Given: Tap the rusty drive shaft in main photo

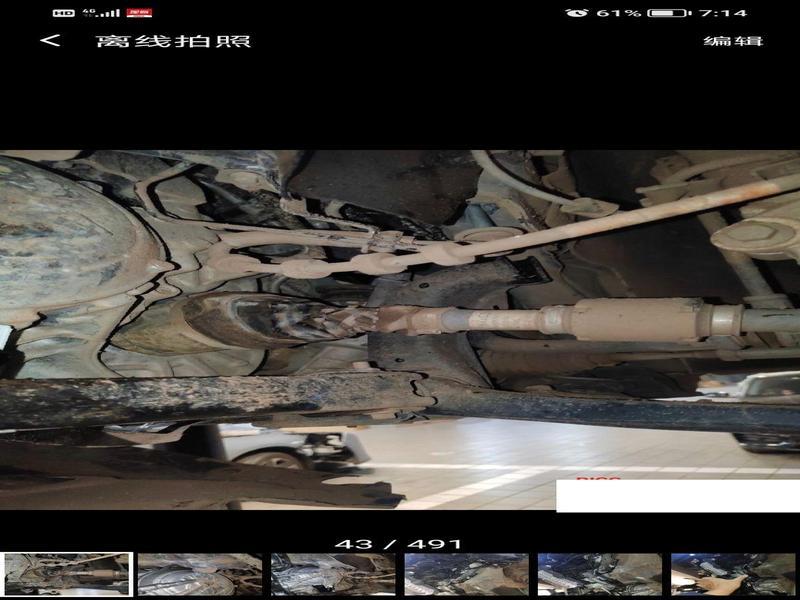Looking at the screenshot, I should pos(560,320).
